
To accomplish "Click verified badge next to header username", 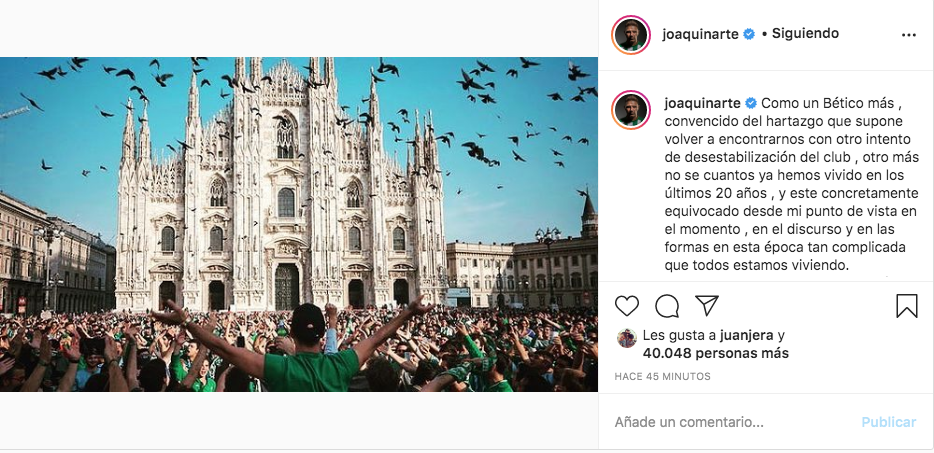I will pos(749,34).
